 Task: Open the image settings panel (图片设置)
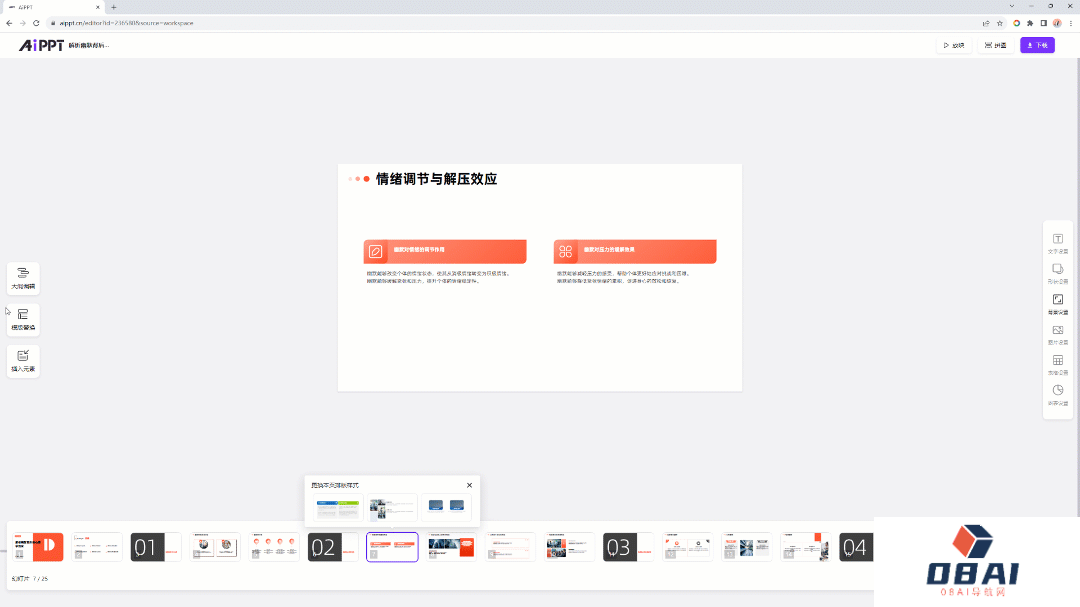(1057, 330)
